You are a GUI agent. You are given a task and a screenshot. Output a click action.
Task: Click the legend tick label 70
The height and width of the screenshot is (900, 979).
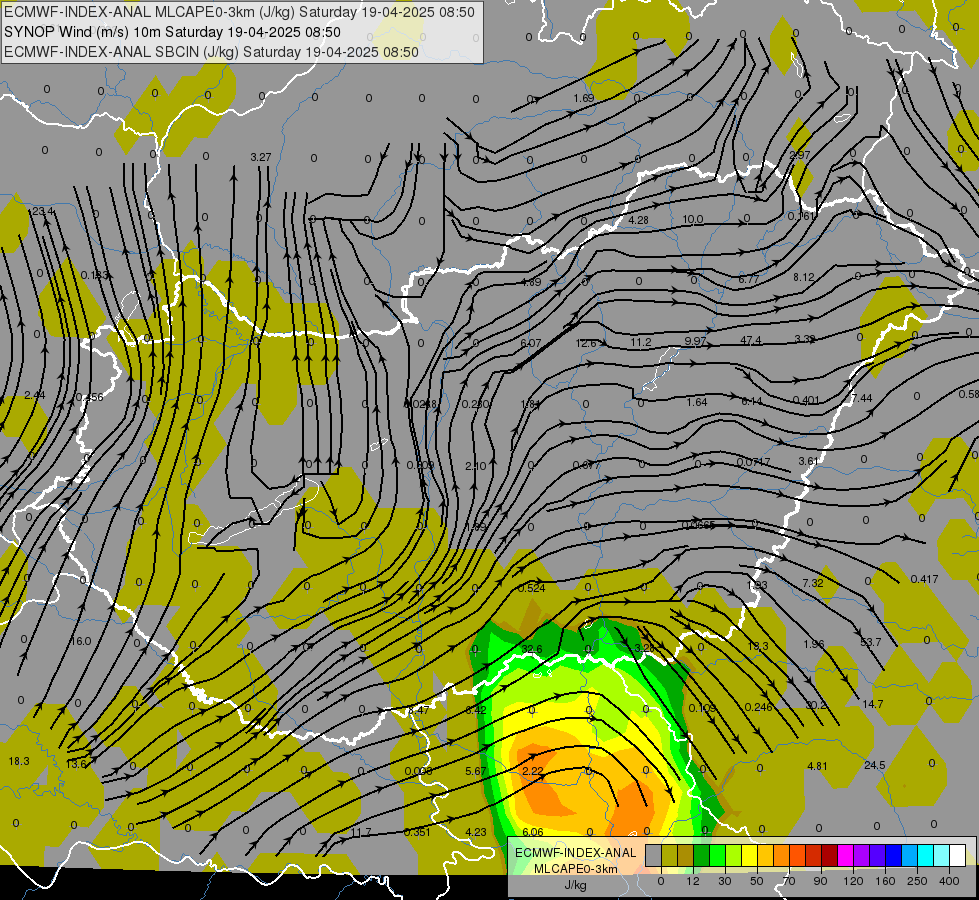[x=789, y=881]
